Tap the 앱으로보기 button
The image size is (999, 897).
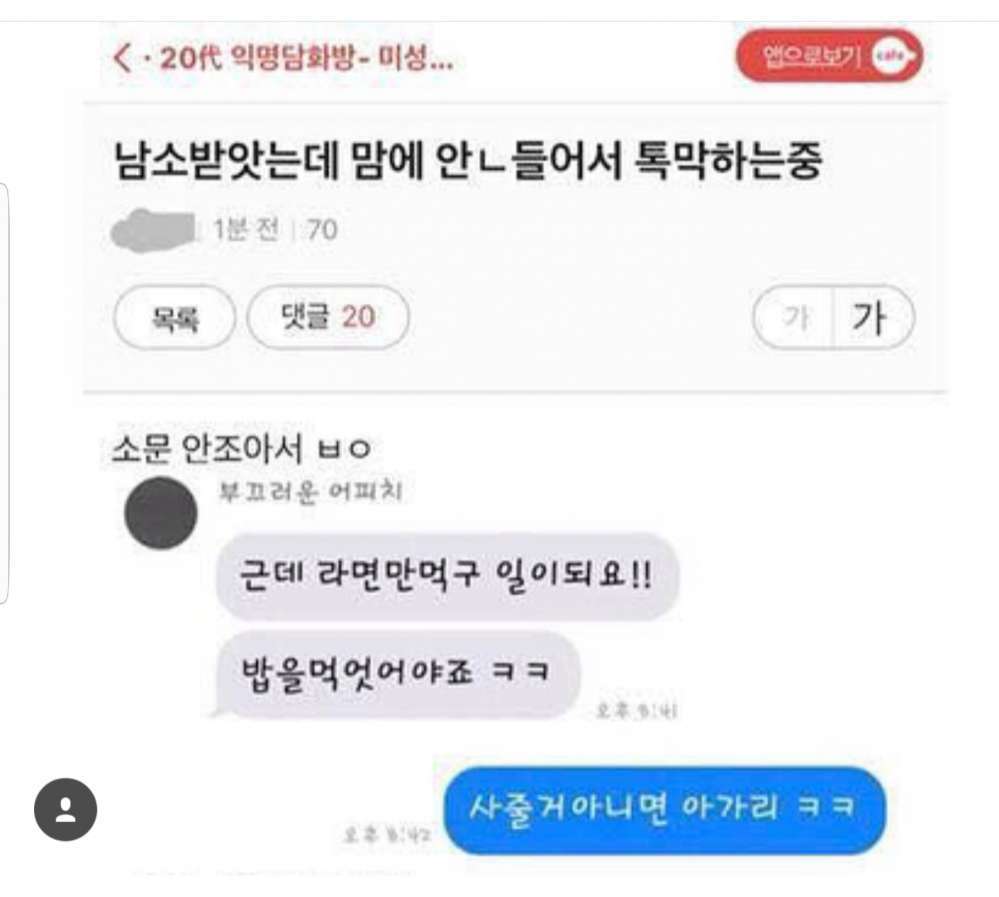(x=829, y=56)
